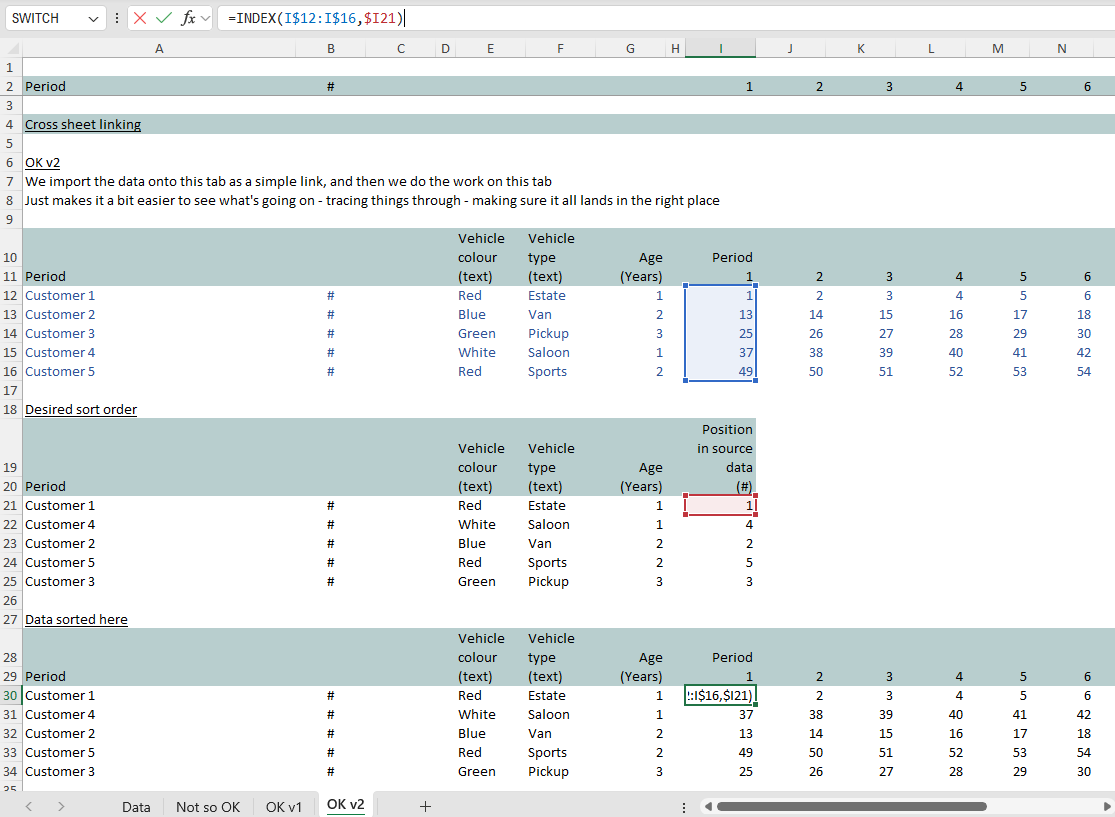Select the OK v1 sheet tab

283,806
